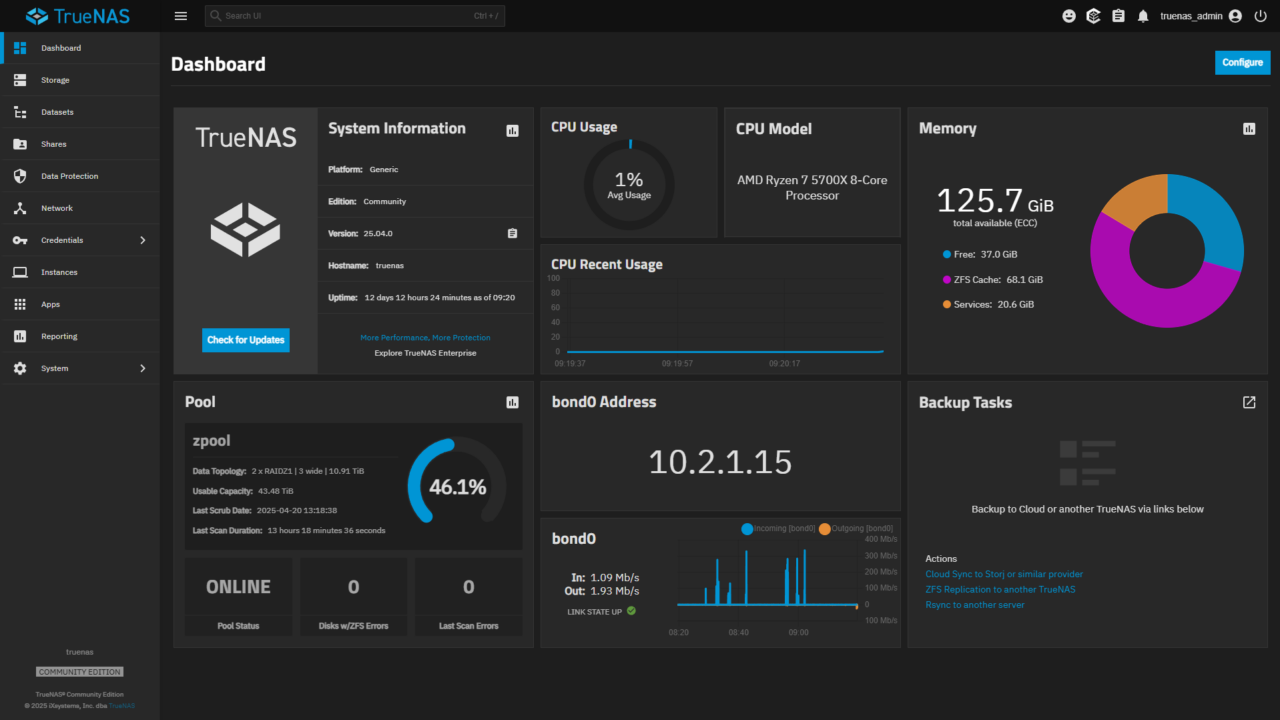Go to Storage in sidebar
This screenshot has width=1280, height=720.
55,80
